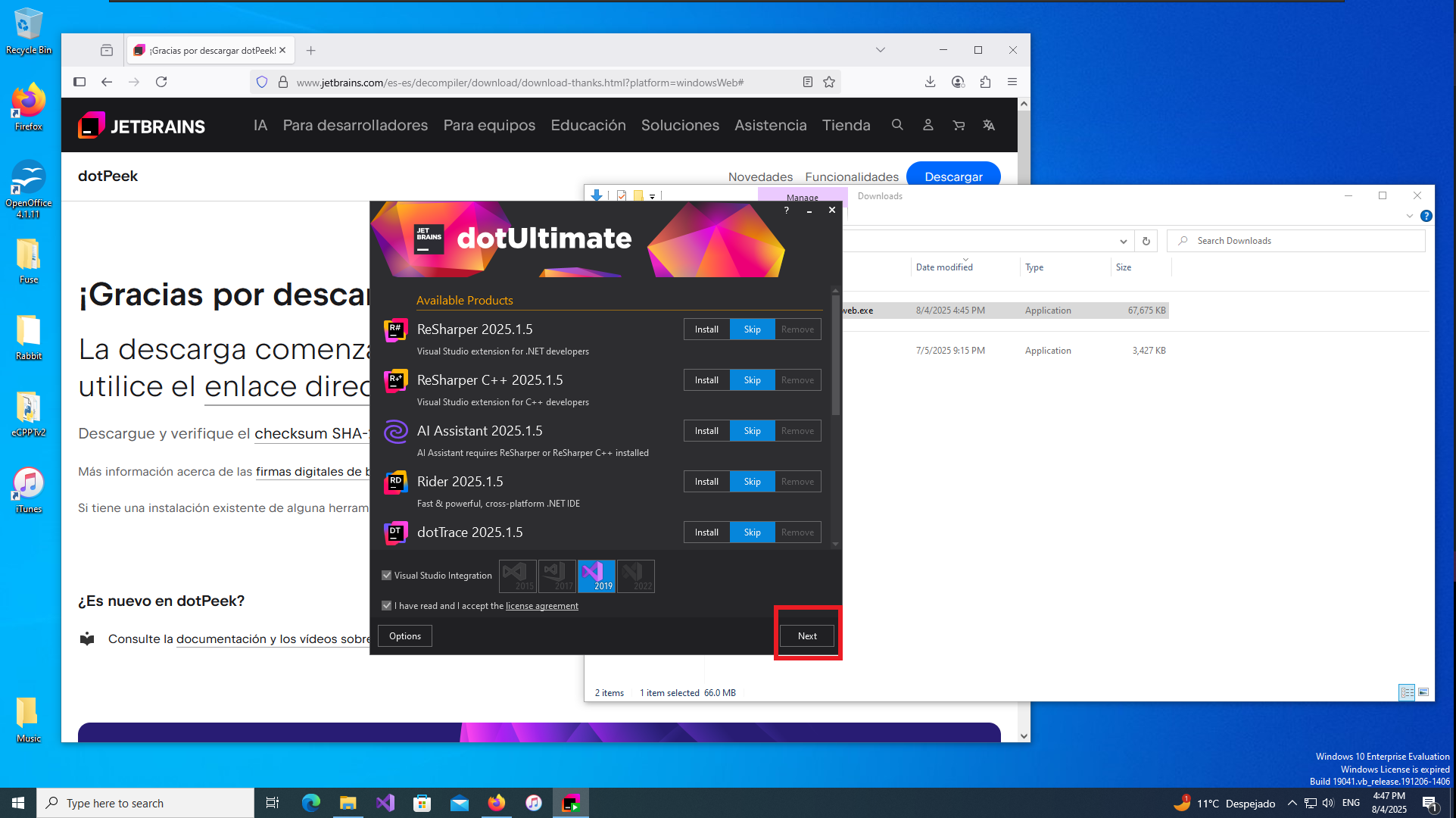1456x818 pixels.
Task: Click JetBrains logo in browser
Action: [x=142, y=126]
